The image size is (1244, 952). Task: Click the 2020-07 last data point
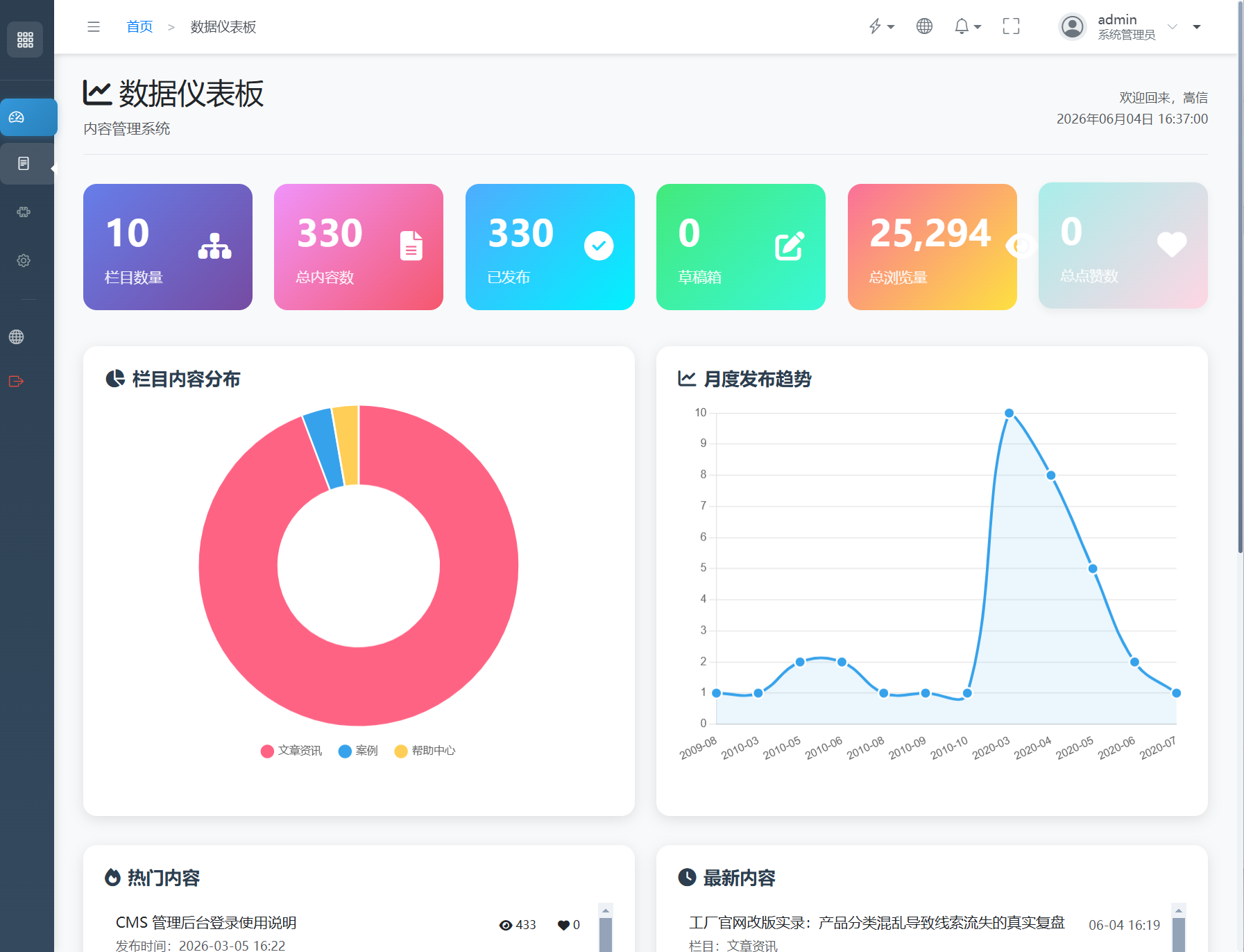[1176, 692]
